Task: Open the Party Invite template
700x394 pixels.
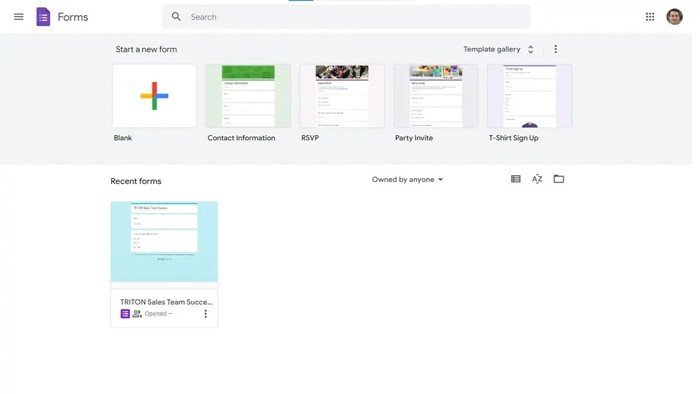Action: pyautogui.click(x=436, y=96)
